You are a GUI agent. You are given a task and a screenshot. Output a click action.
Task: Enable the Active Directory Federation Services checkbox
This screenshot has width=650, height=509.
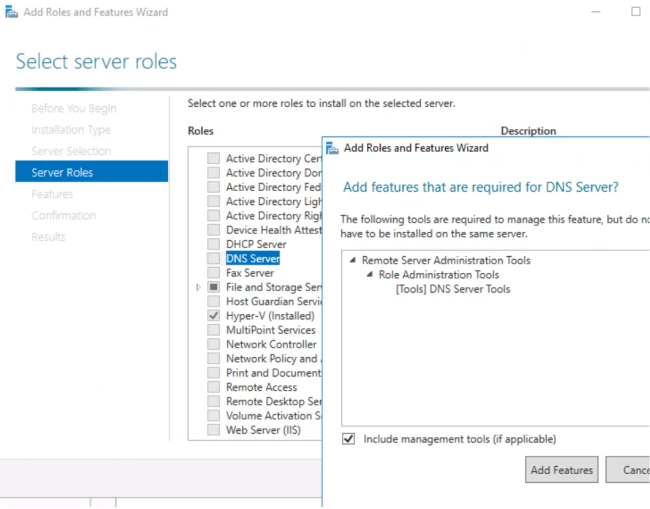click(213, 187)
